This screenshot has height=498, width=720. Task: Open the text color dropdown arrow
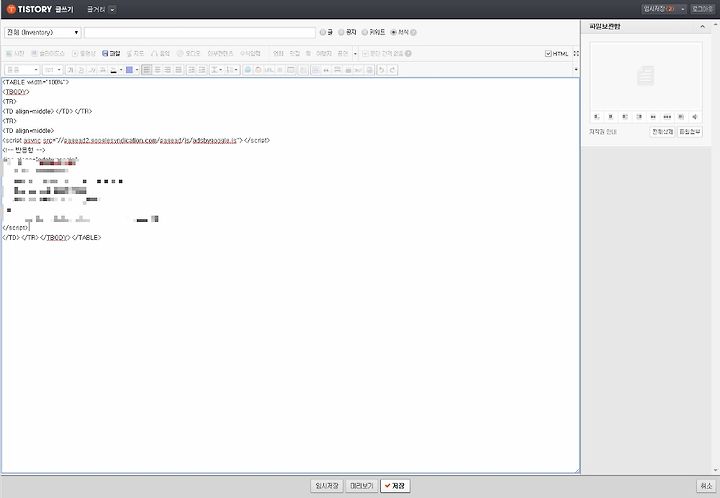121,70
